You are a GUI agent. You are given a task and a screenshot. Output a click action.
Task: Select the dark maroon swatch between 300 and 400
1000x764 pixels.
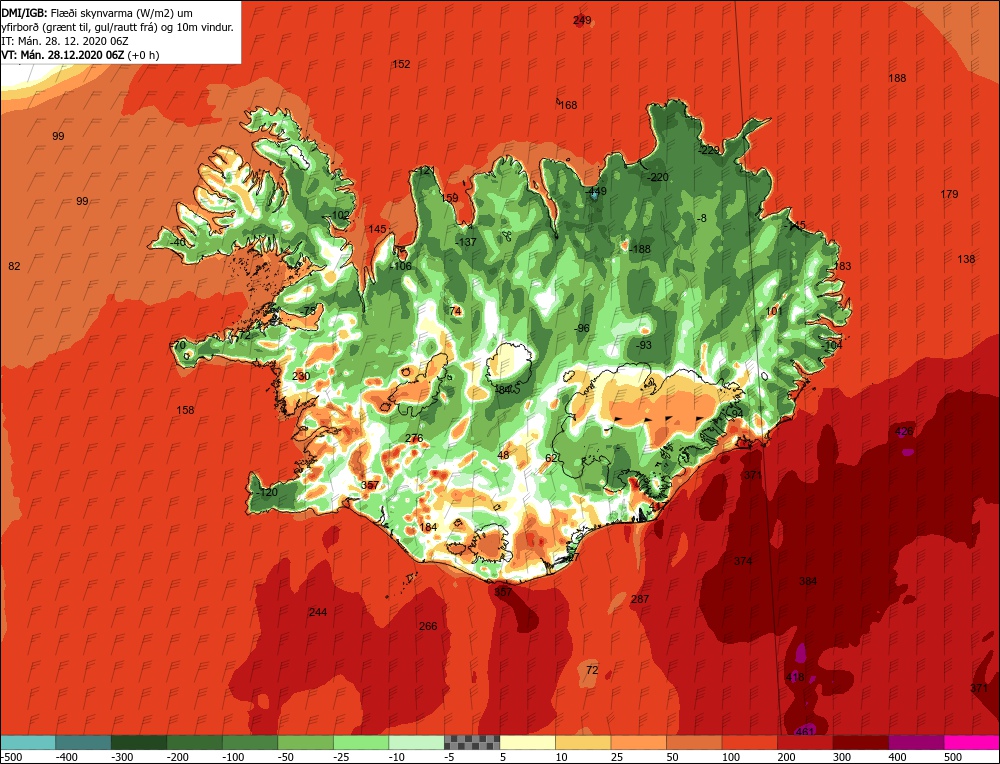861,742
